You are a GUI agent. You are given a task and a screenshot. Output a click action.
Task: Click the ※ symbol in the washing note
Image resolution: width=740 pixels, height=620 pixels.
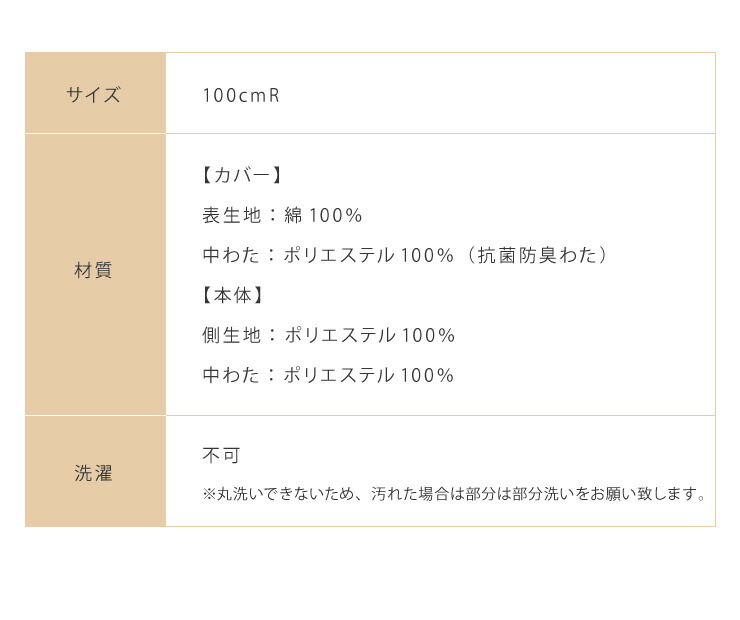click(209, 494)
